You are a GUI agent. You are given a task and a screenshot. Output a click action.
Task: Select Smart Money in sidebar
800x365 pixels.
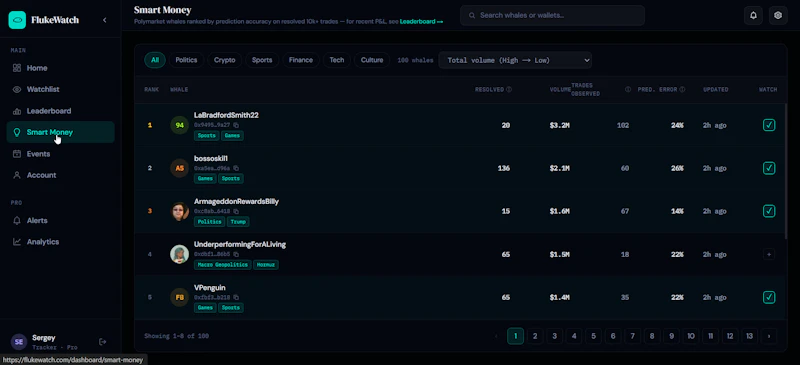61,132
